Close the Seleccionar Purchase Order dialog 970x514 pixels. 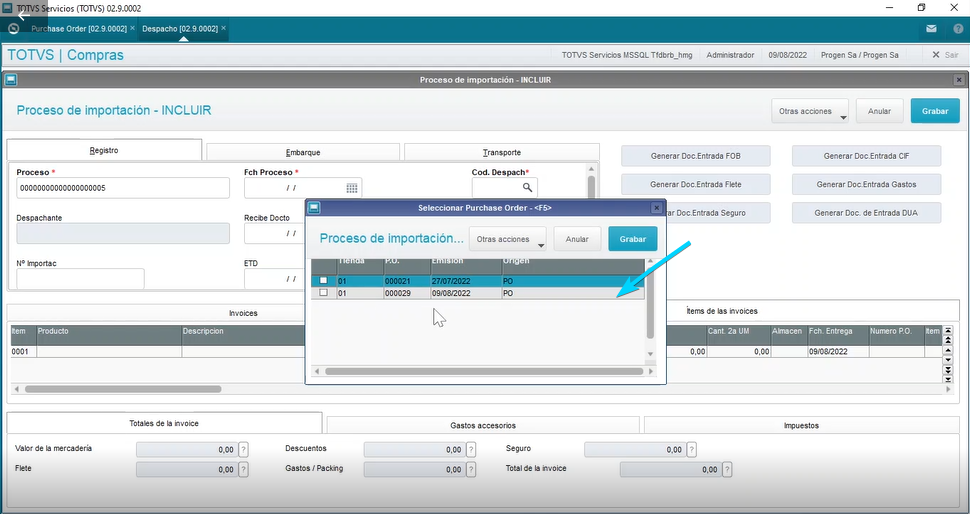[657, 208]
